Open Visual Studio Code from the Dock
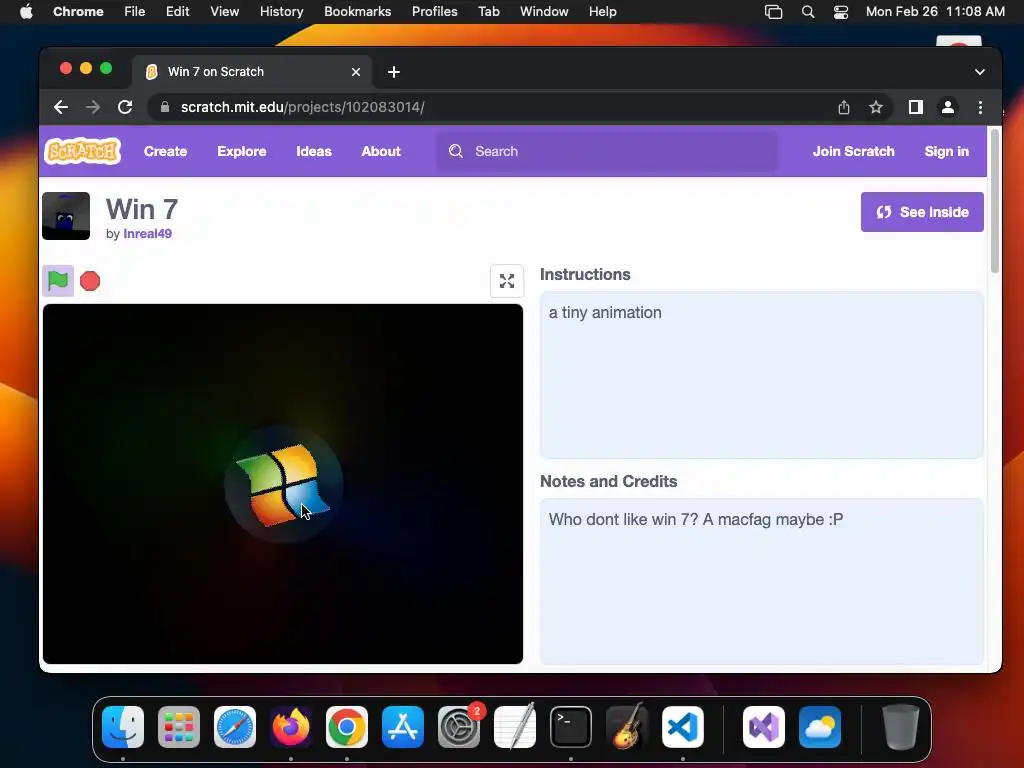This screenshot has height=768, width=1024. [682, 727]
